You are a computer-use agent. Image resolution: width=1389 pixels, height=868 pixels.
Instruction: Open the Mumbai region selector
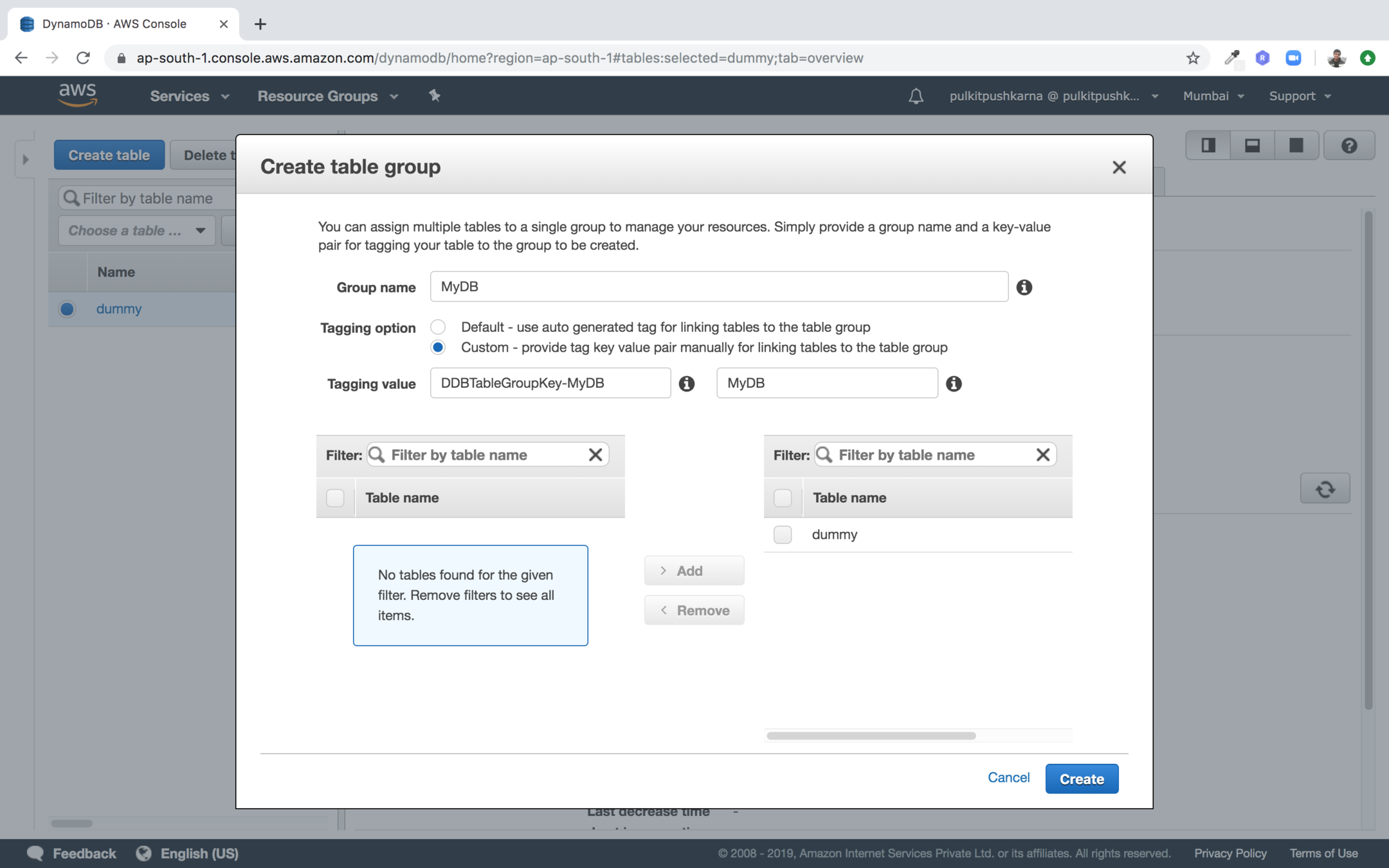(x=1213, y=96)
